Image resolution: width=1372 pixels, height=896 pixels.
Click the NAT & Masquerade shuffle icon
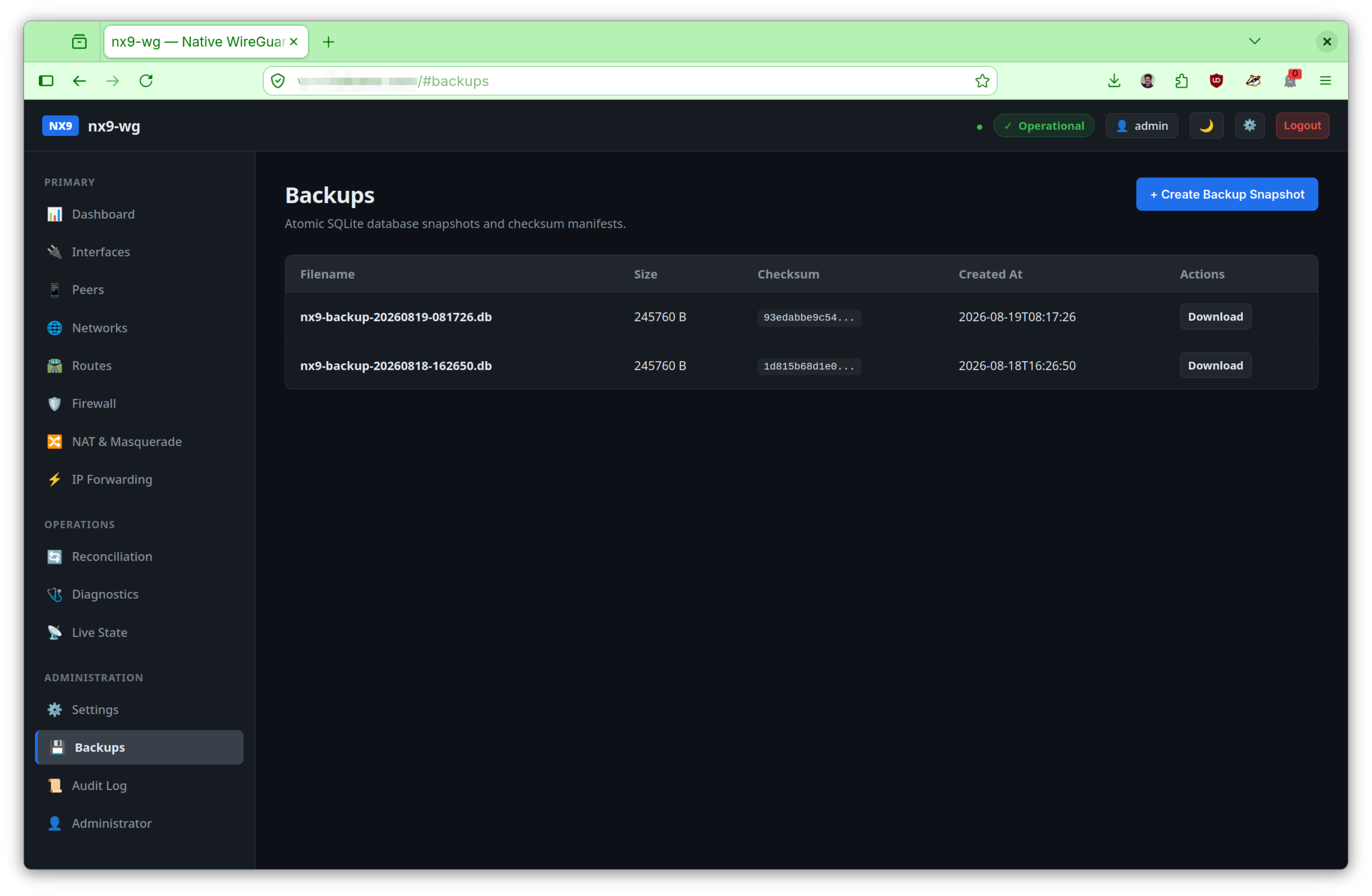tap(55, 442)
